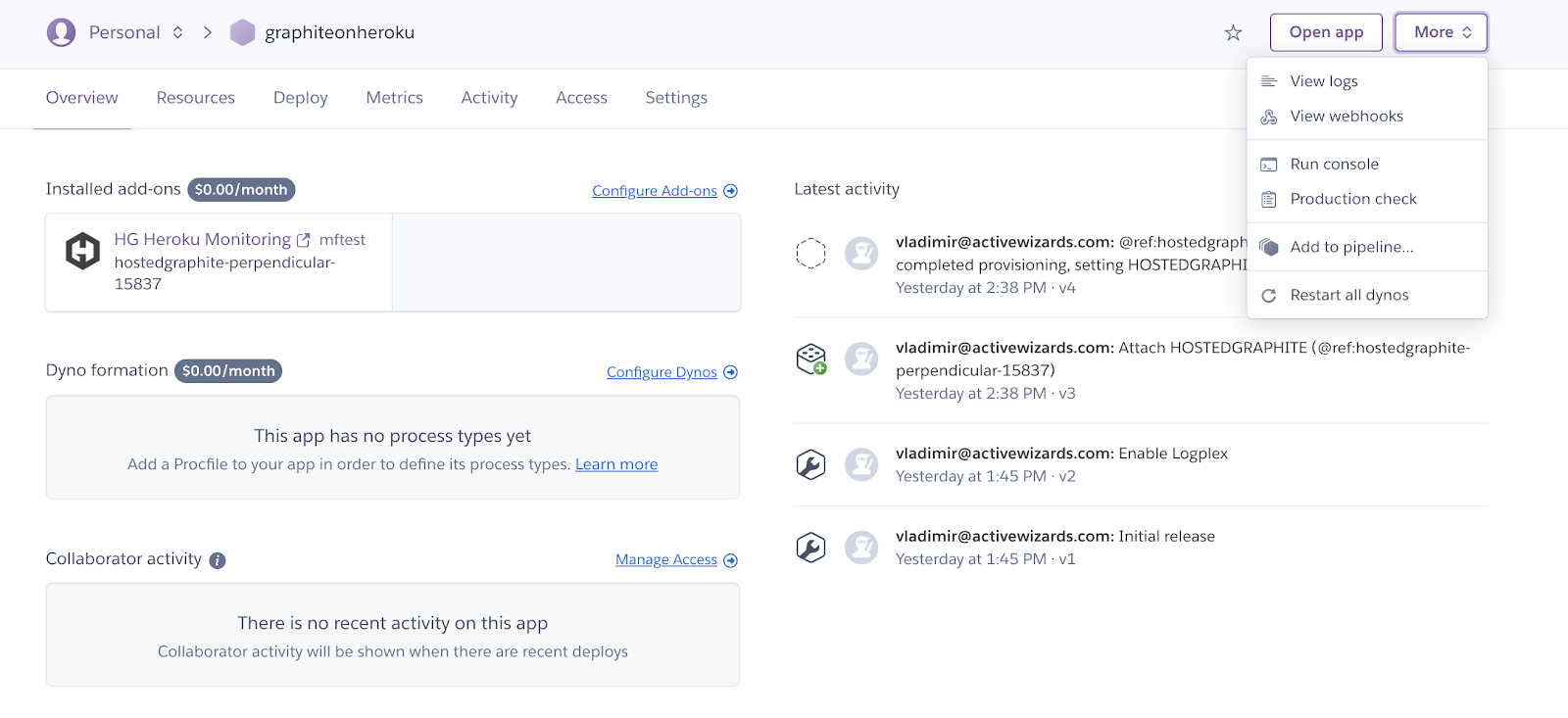The image size is (1568, 718).
Task: Click the Learn more Procfile link
Action: tap(616, 464)
